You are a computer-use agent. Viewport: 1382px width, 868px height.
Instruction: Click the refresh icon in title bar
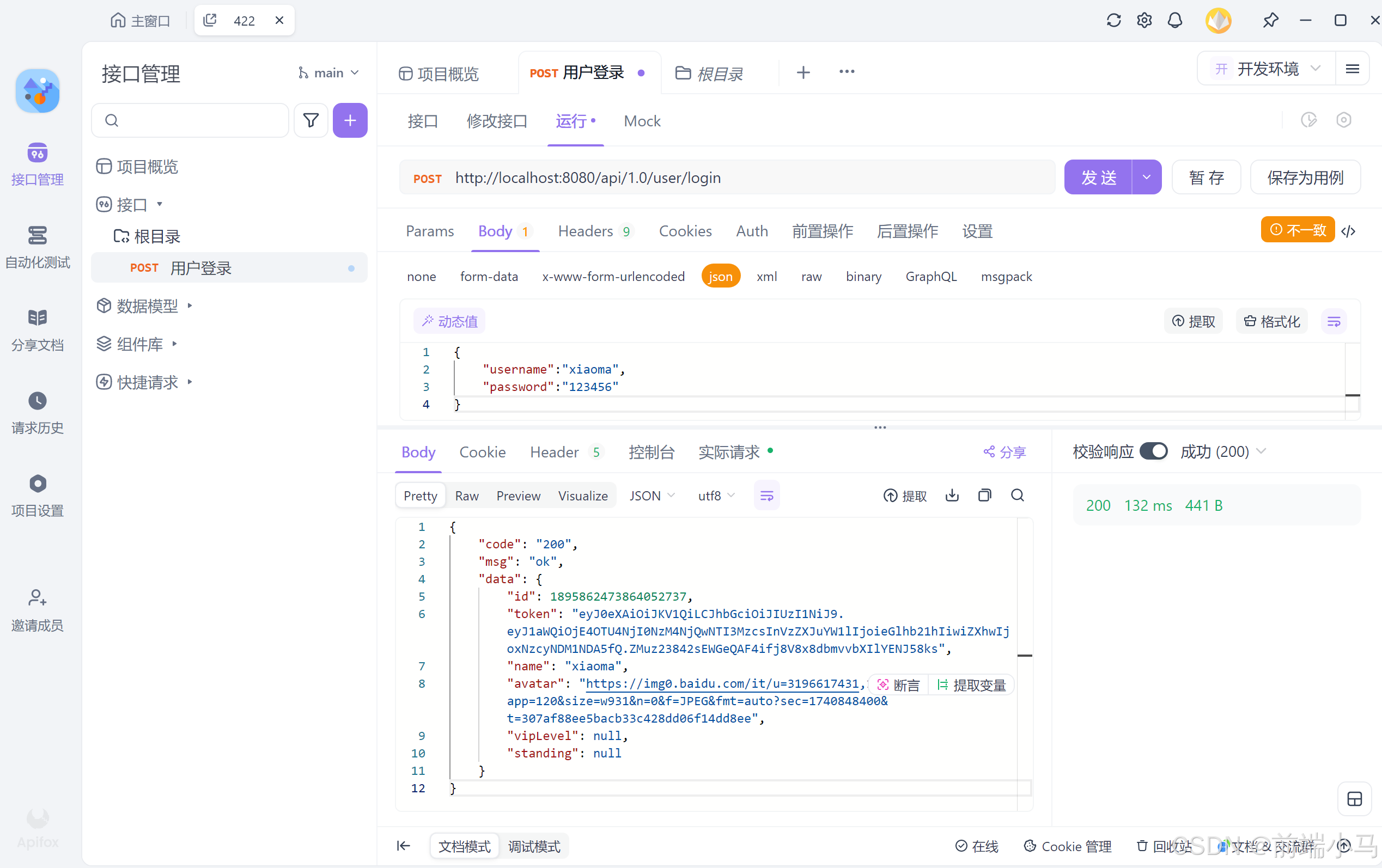click(x=1113, y=21)
